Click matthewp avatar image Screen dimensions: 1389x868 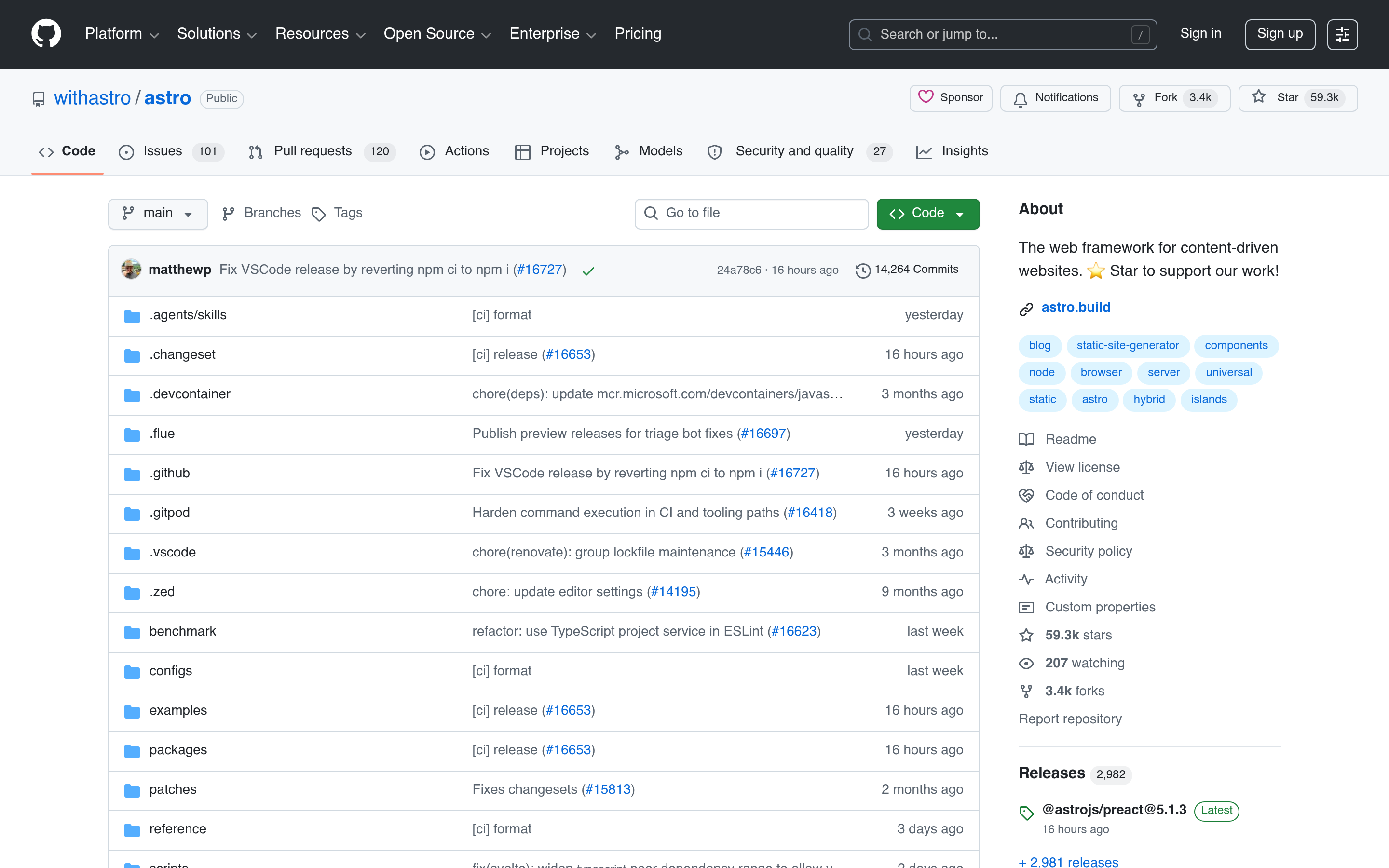pyautogui.click(x=131, y=269)
